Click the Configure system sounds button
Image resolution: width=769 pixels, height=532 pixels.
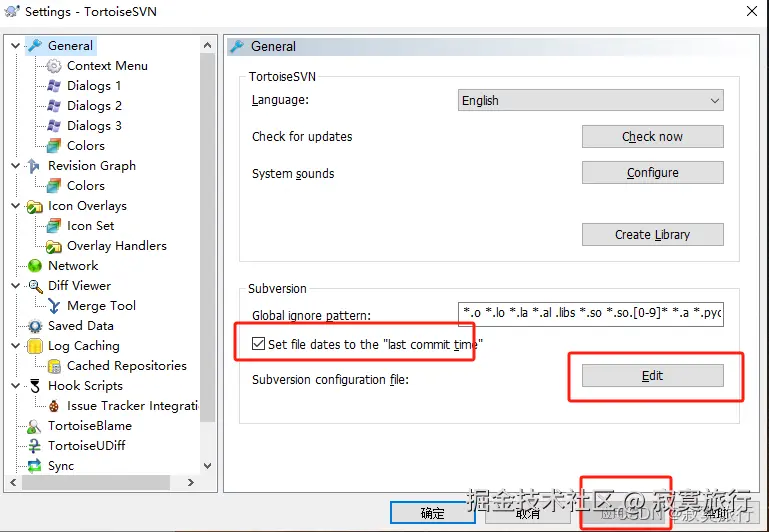[x=652, y=173]
